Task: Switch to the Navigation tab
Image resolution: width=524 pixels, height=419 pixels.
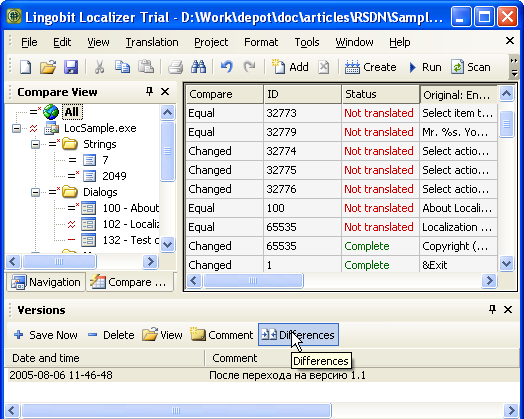Action: [46, 282]
